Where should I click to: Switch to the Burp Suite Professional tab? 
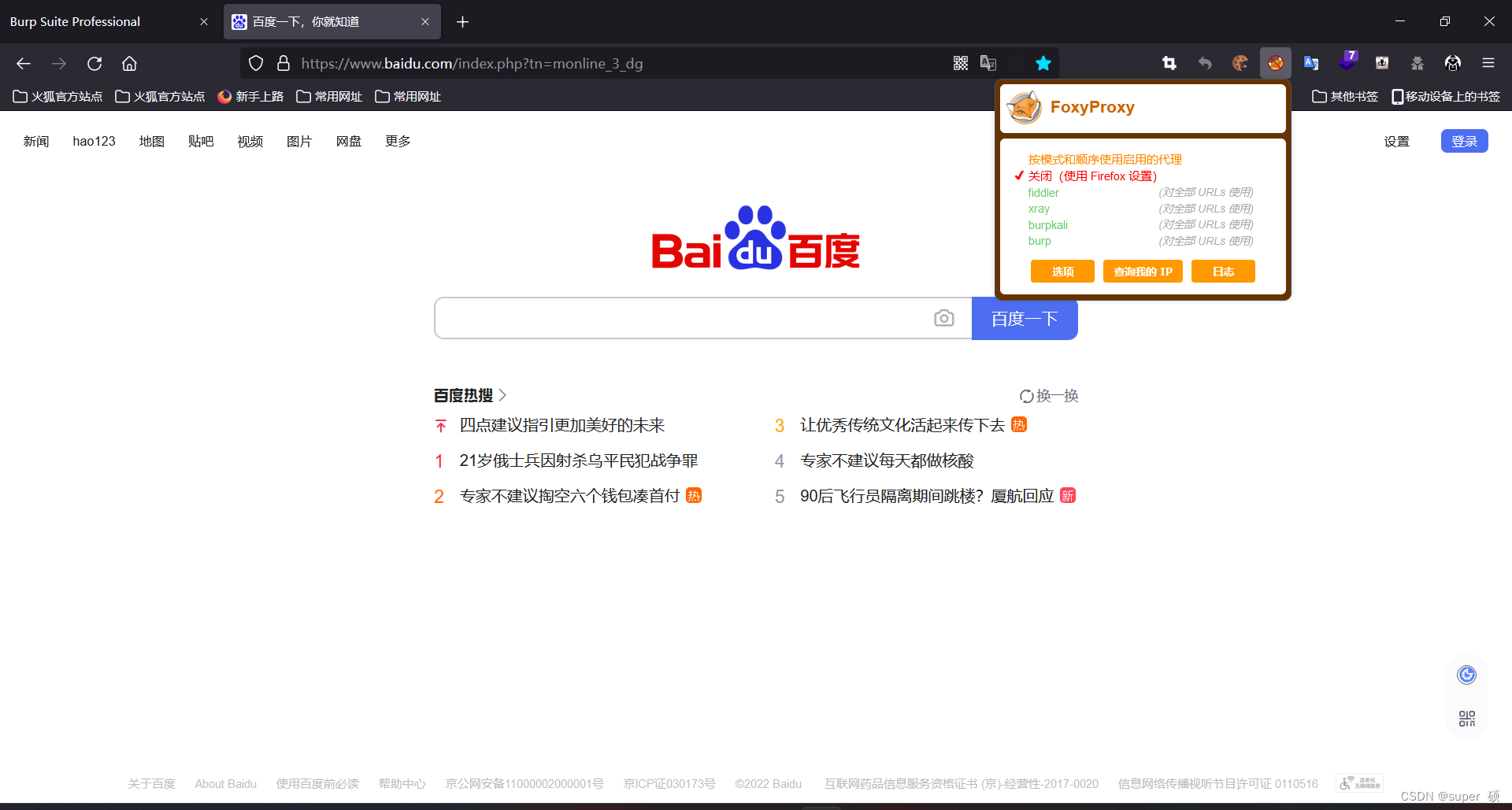tap(110, 22)
